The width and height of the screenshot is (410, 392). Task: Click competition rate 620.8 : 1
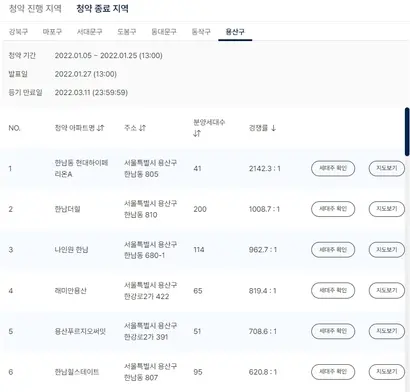[x=263, y=372]
